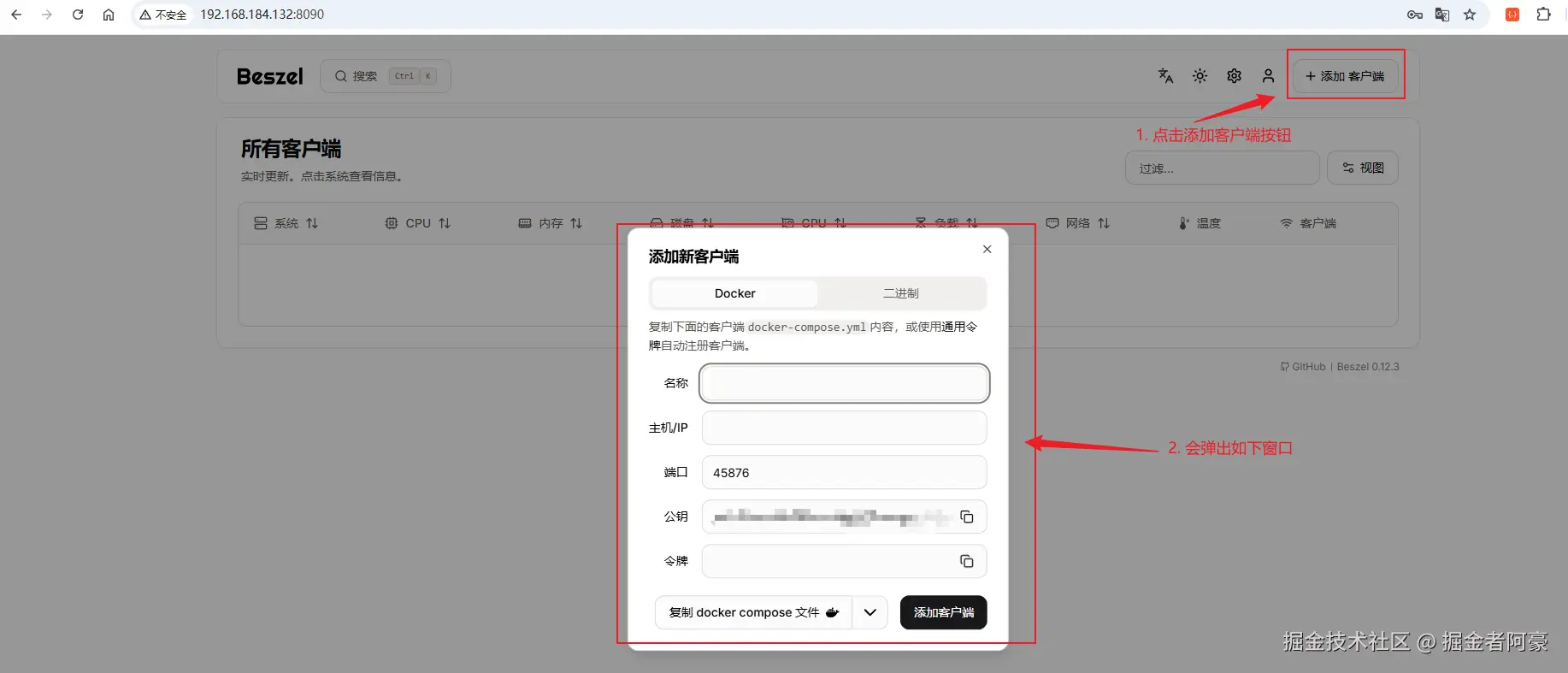
Task: Expand the copy options chevron dropdown
Action: point(870,612)
